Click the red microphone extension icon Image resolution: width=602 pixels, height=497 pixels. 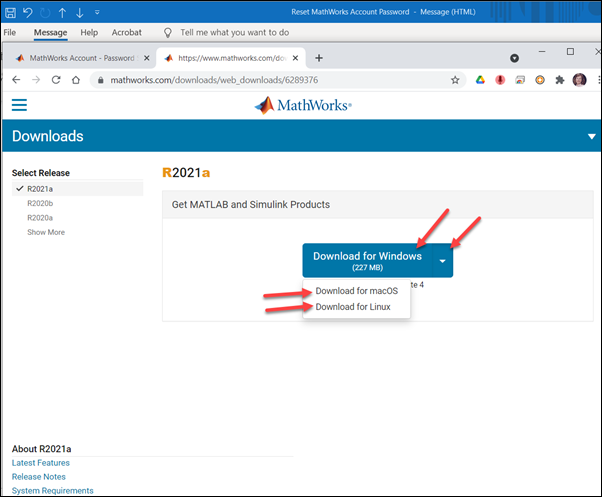500,80
